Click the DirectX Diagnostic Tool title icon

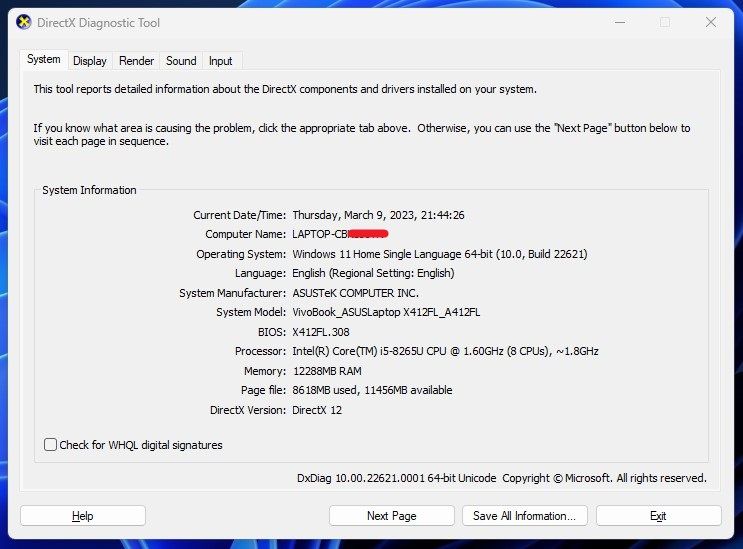[24, 22]
